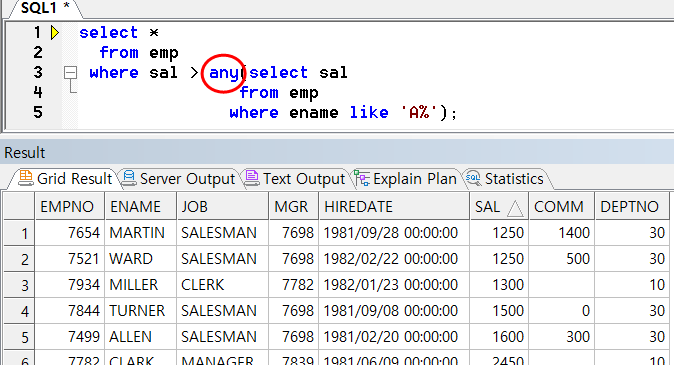Select result row number 2
The width and height of the screenshot is (674, 365).
click(x=19, y=259)
